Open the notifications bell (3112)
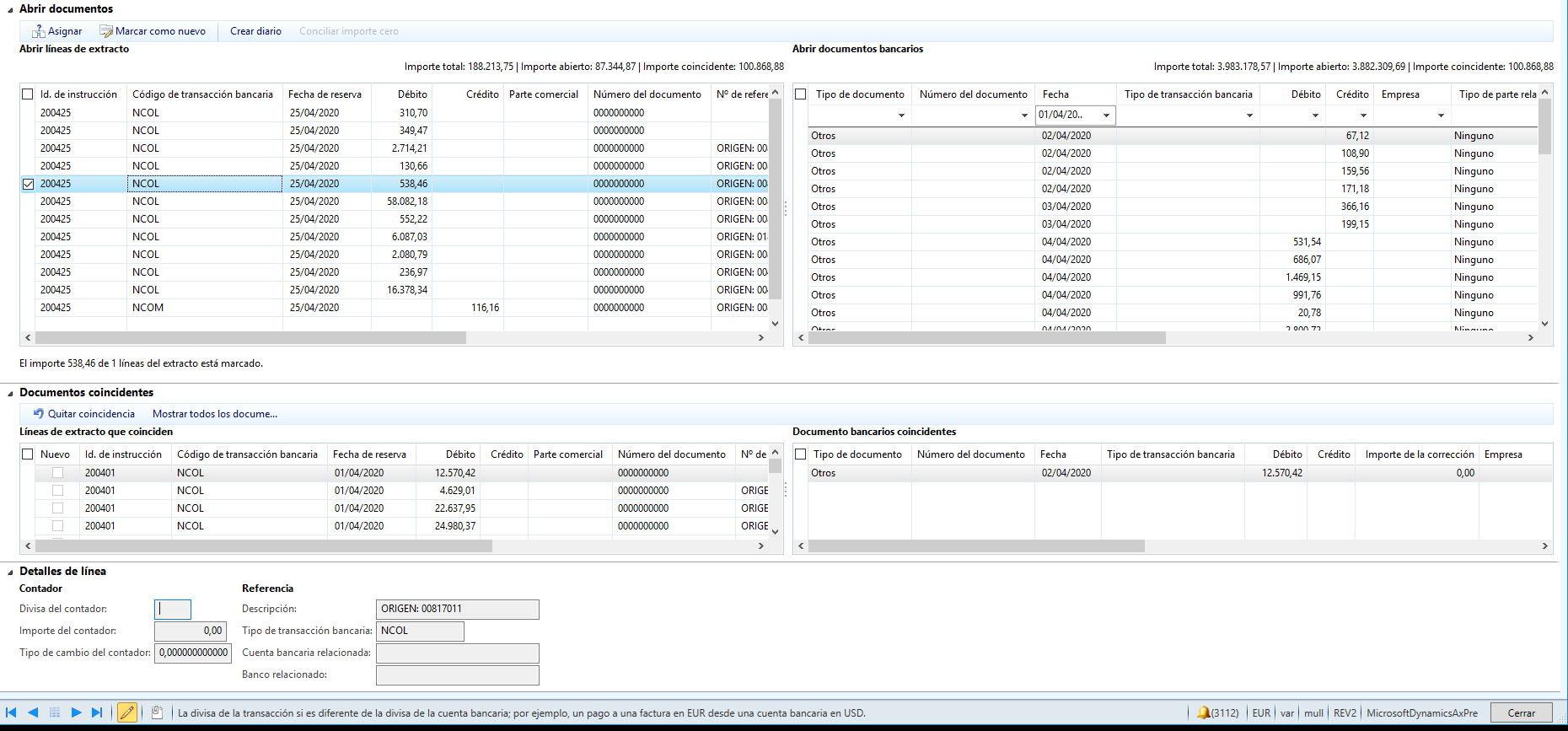The width and height of the screenshot is (1568, 731). [x=1203, y=712]
